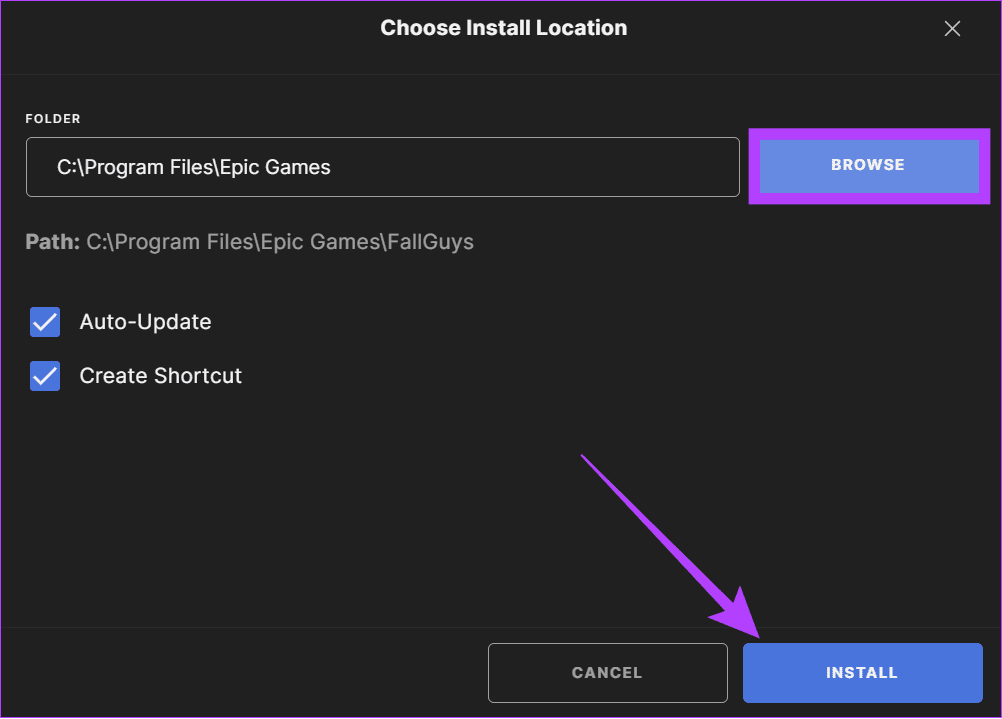Viewport: 1002px width, 719px height.
Task: Uncheck the Create Shortcut checkbox
Action: coord(45,376)
